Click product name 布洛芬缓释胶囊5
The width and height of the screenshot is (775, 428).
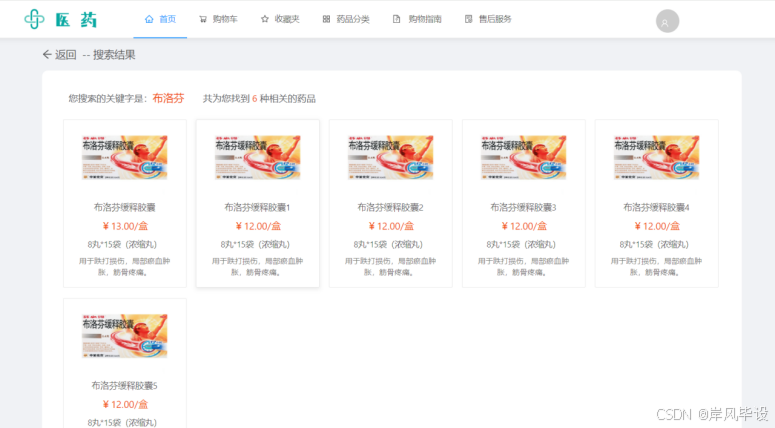125,385
